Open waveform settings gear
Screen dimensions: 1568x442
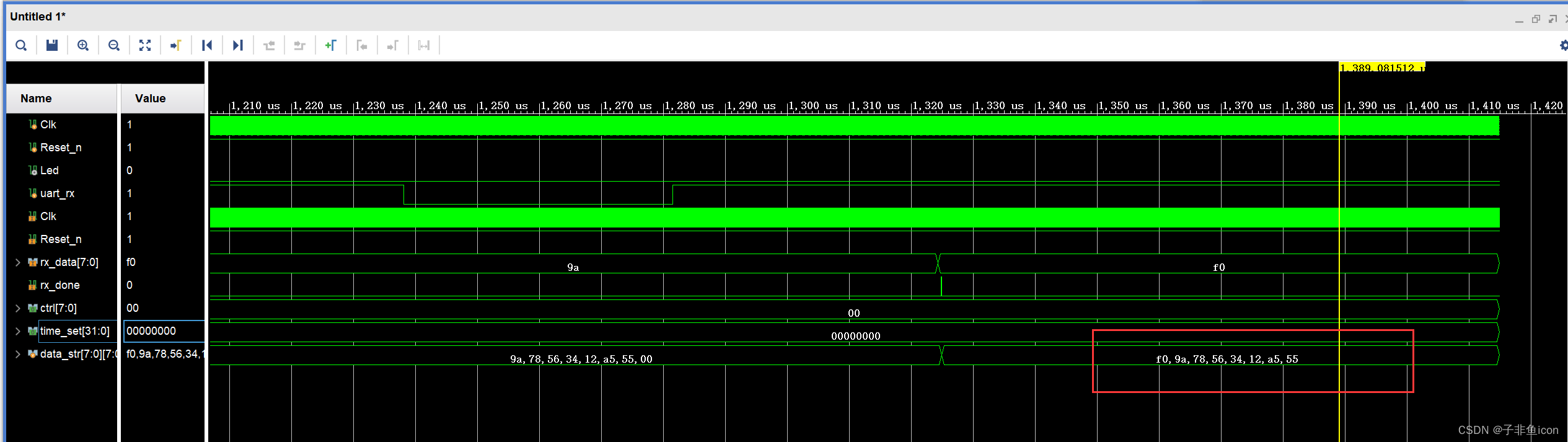1563,45
